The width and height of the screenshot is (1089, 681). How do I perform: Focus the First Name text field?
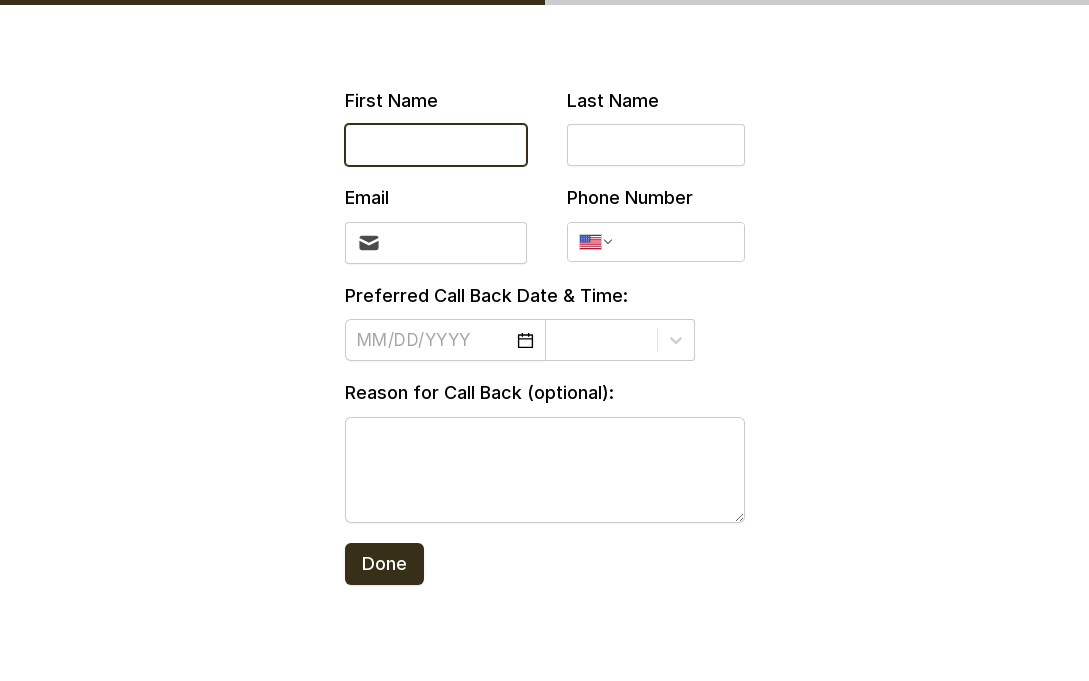tap(436, 145)
